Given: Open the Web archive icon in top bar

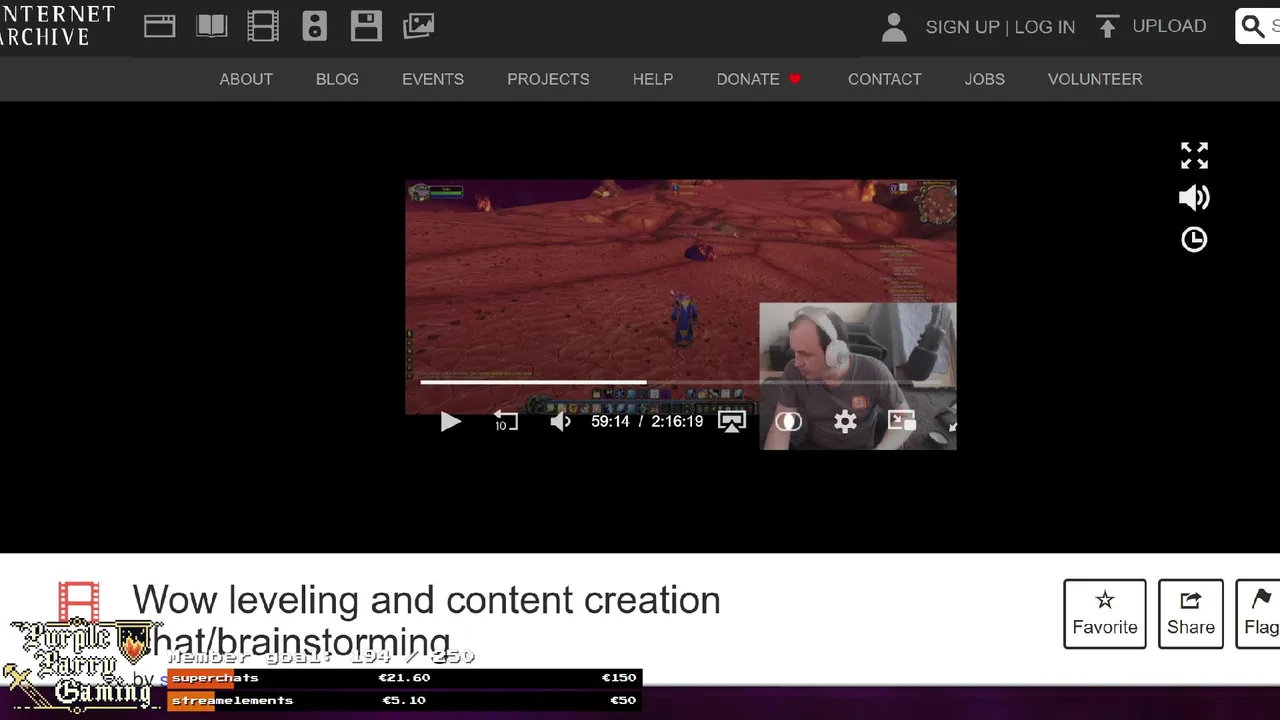Looking at the screenshot, I should pos(160,26).
